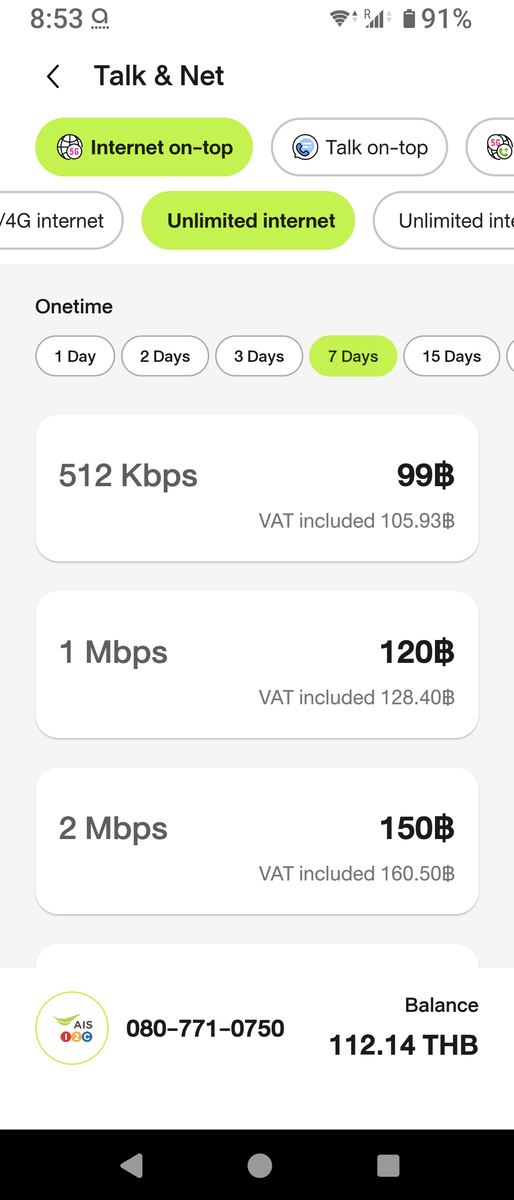The height and width of the screenshot is (1200, 514).
Task: Choose the 15 Days duration chip
Action: [452, 356]
